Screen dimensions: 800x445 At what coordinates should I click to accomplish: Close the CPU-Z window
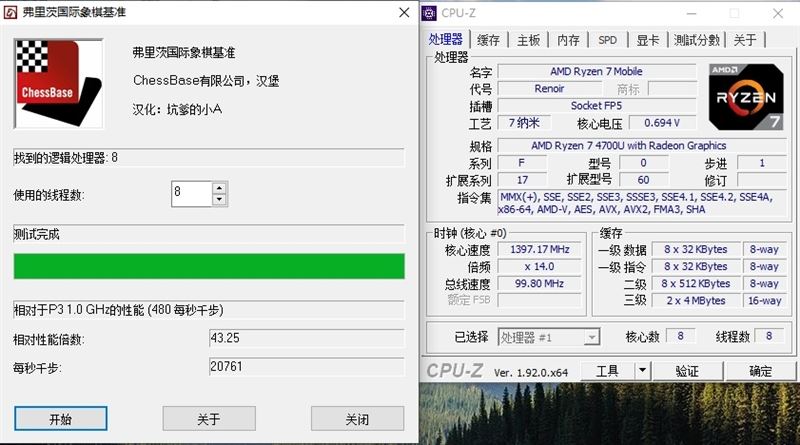coord(778,13)
